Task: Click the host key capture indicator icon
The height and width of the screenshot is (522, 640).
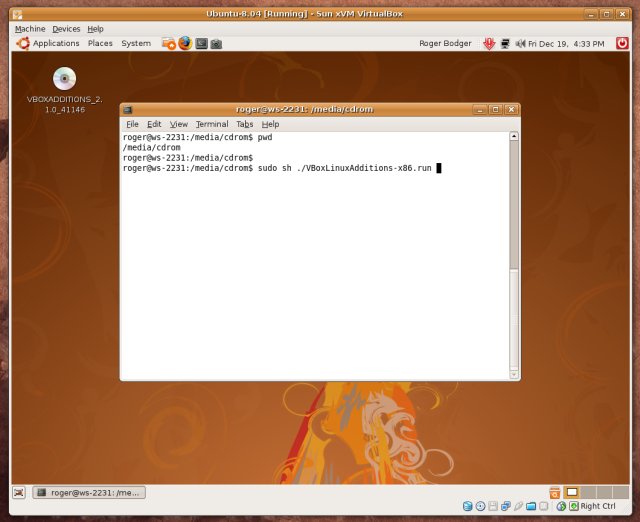Action: click(574, 506)
